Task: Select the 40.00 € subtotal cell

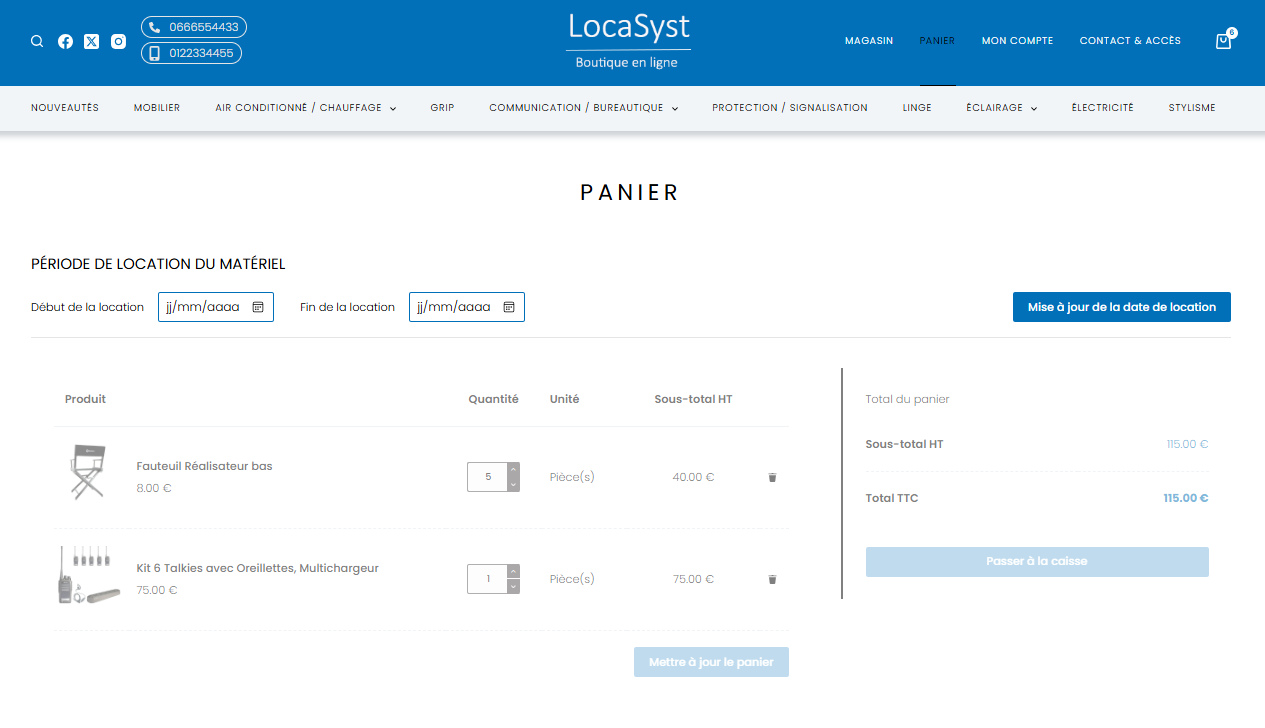Action: click(x=693, y=477)
